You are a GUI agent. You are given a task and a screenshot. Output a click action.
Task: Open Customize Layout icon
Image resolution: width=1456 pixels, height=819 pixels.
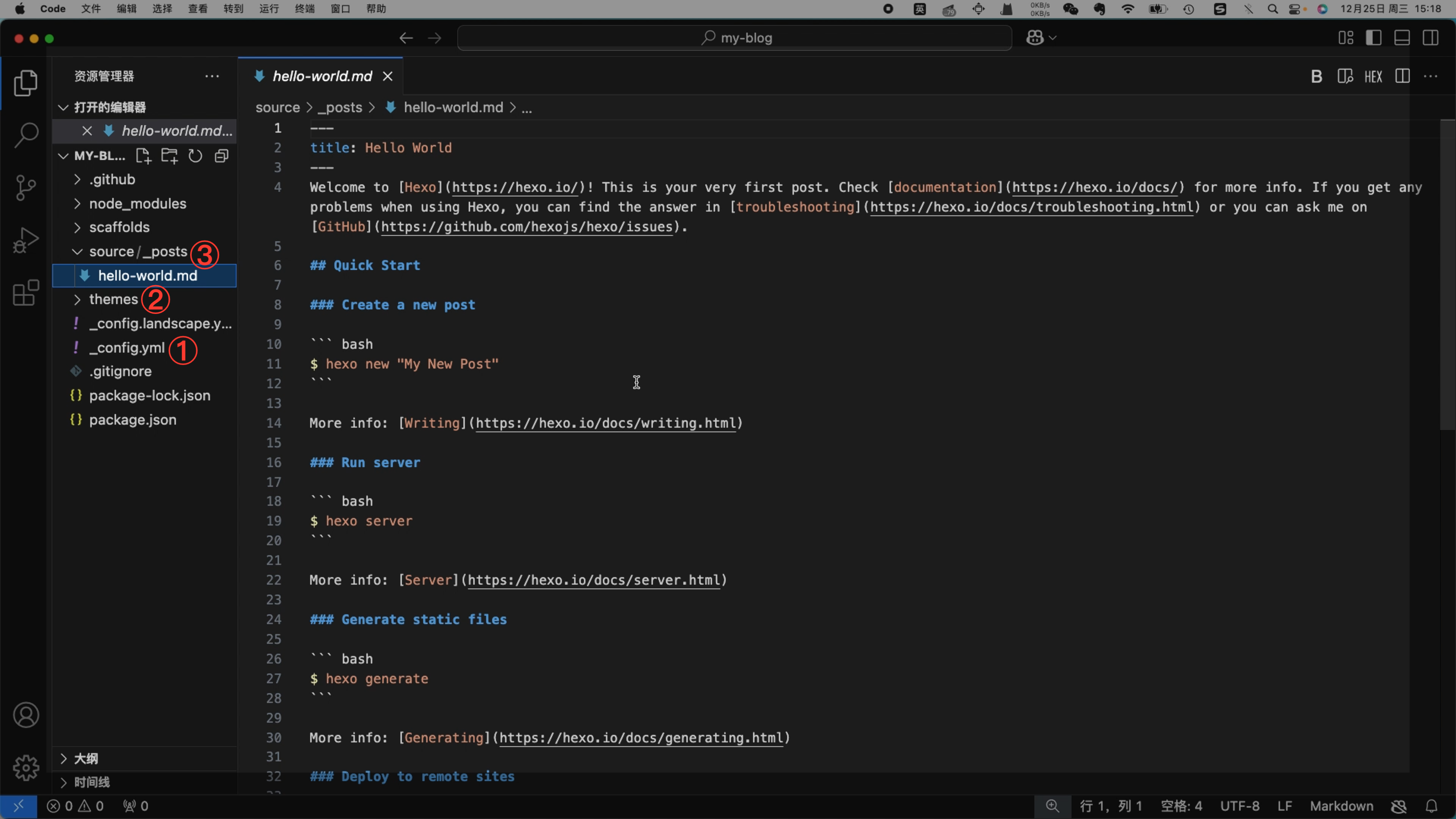(x=1346, y=38)
